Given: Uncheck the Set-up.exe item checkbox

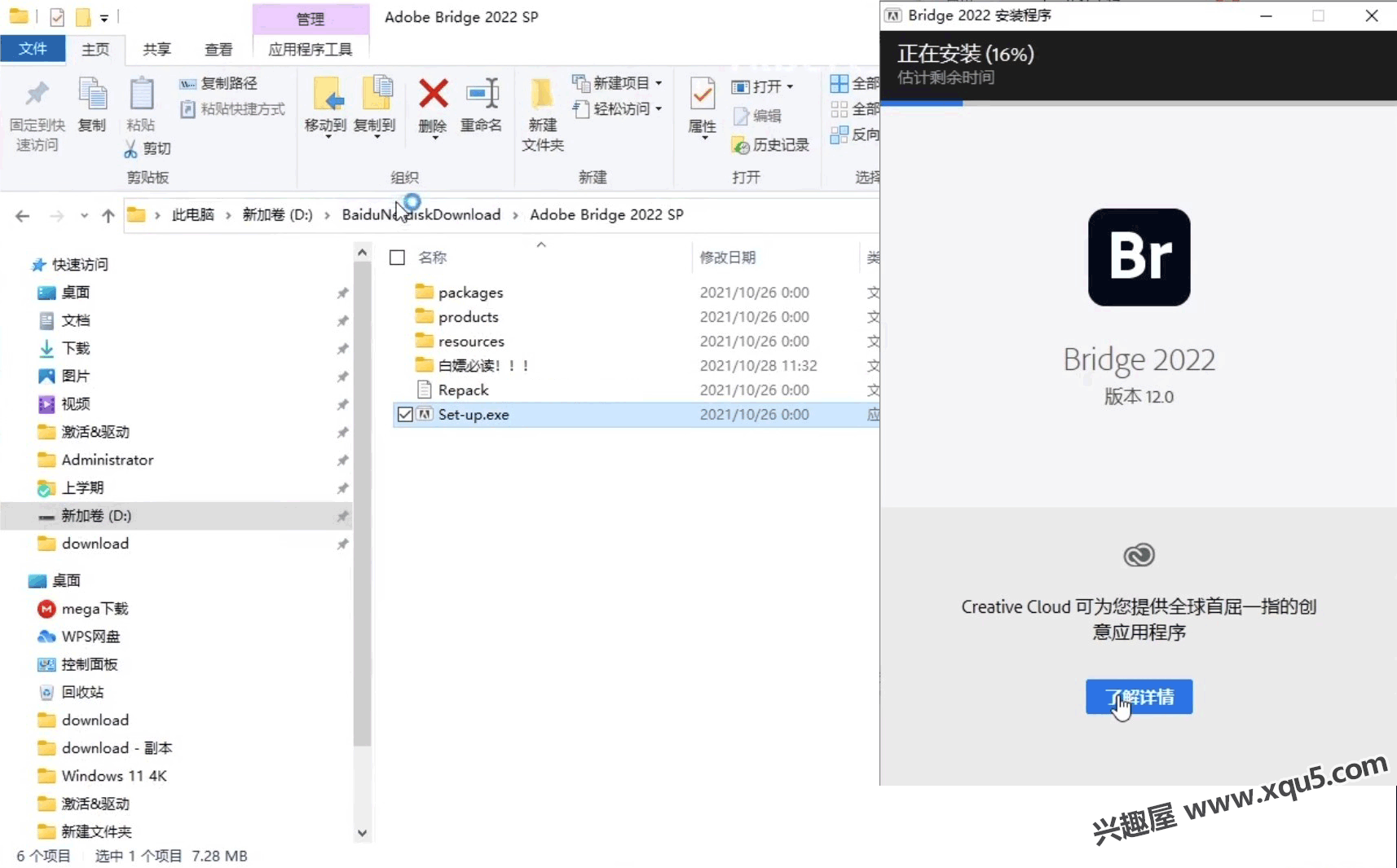Looking at the screenshot, I should click(405, 414).
